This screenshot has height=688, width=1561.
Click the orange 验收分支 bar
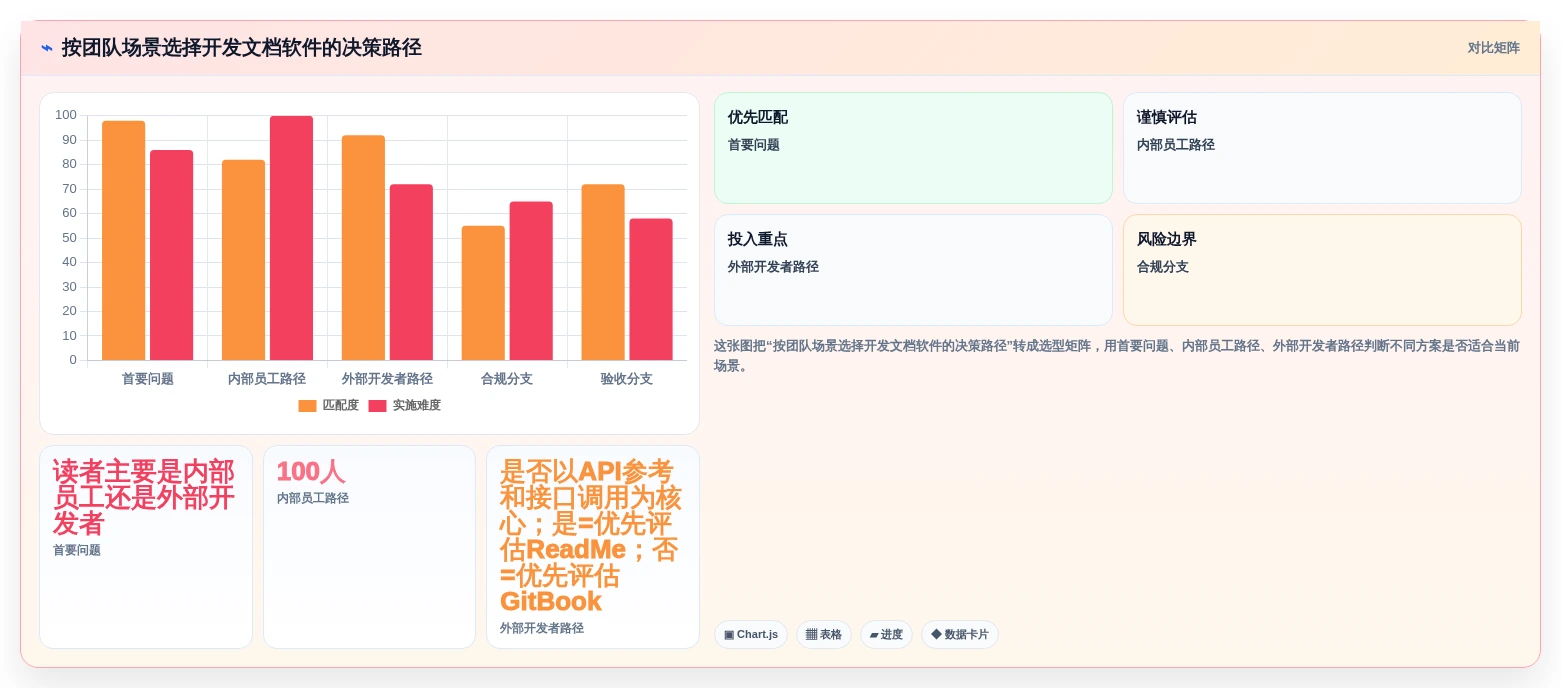pyautogui.click(x=603, y=272)
